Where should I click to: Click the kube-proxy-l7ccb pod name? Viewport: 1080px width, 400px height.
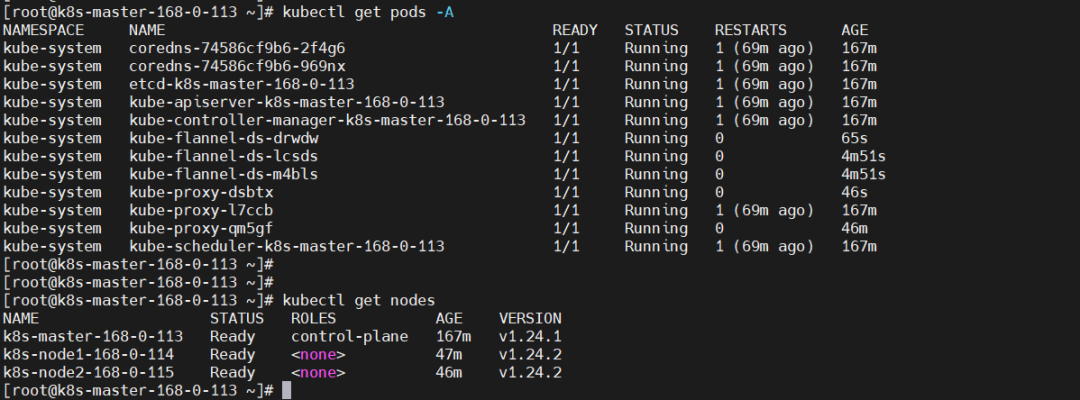coord(201,210)
